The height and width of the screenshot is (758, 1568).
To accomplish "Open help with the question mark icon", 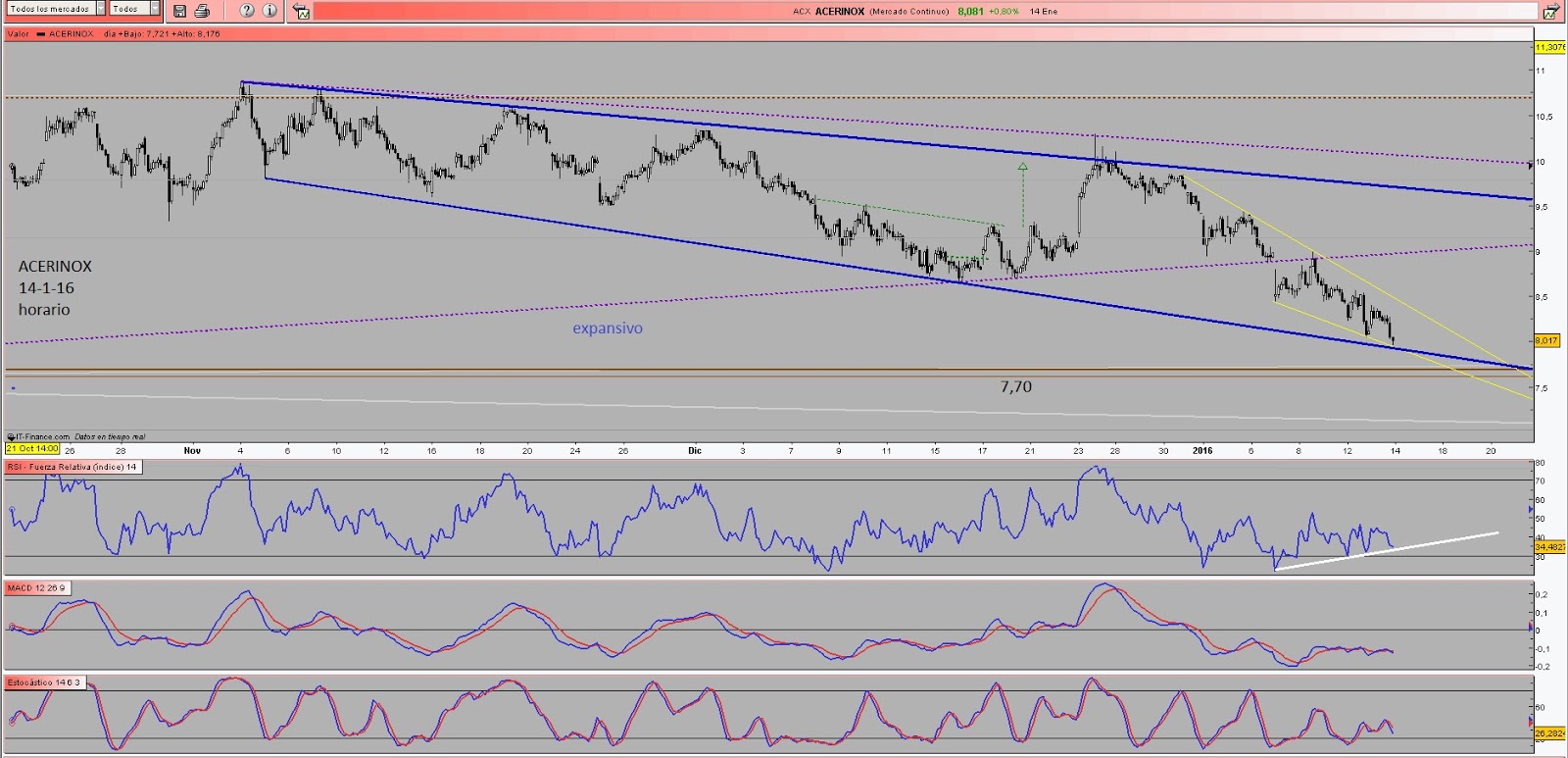I will tap(247, 11).
